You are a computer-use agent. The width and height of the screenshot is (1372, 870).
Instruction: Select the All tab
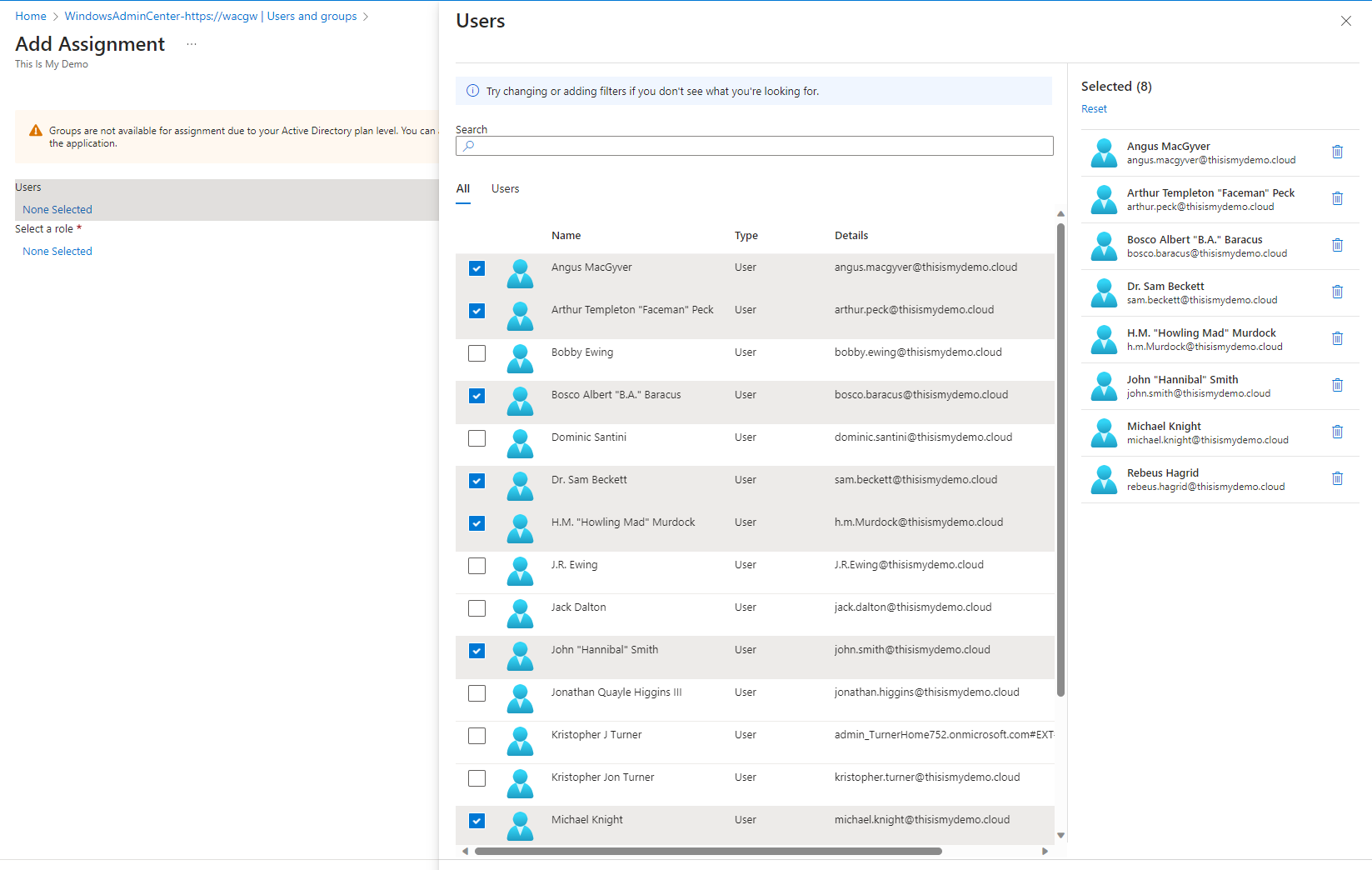[x=463, y=189]
